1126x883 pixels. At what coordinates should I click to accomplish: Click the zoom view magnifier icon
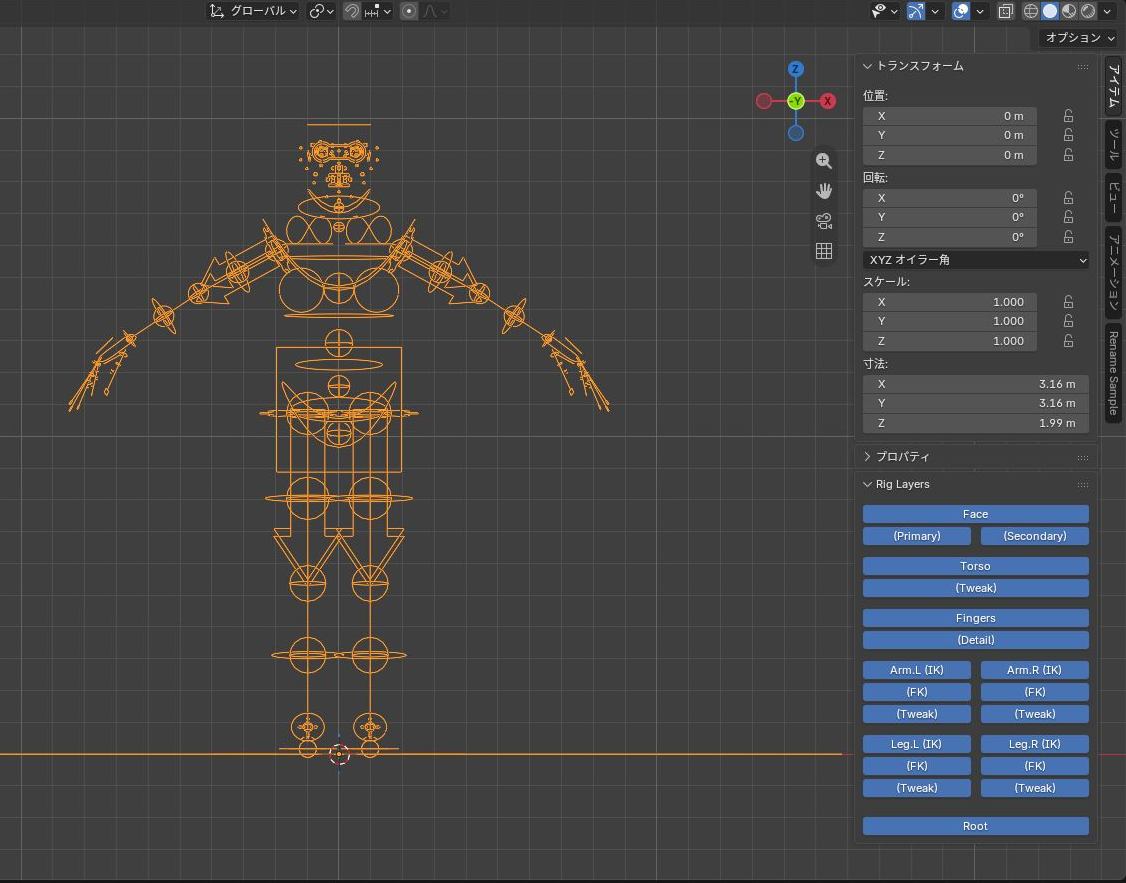[824, 161]
